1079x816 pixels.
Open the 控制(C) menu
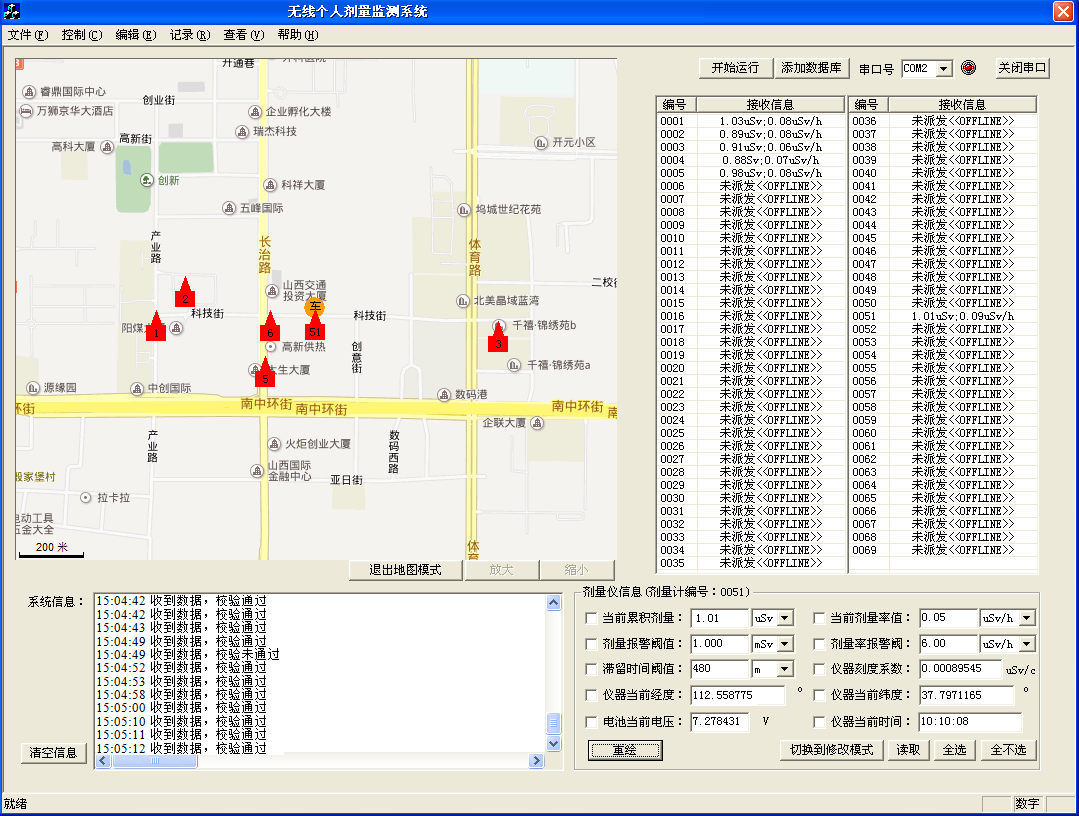pyautogui.click(x=82, y=34)
